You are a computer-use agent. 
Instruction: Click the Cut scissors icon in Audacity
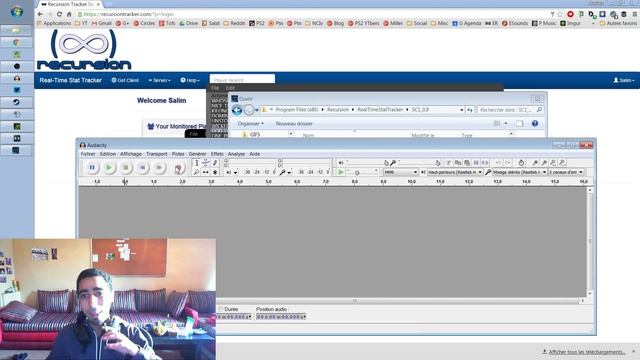point(449,163)
